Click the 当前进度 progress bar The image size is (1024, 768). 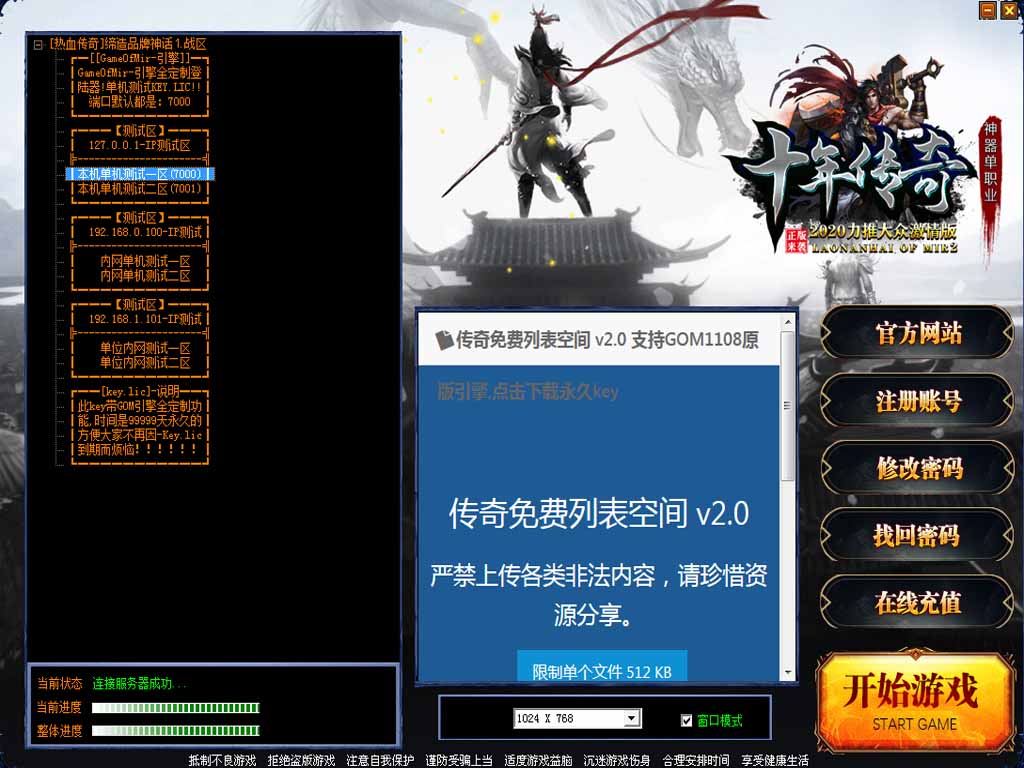176,708
